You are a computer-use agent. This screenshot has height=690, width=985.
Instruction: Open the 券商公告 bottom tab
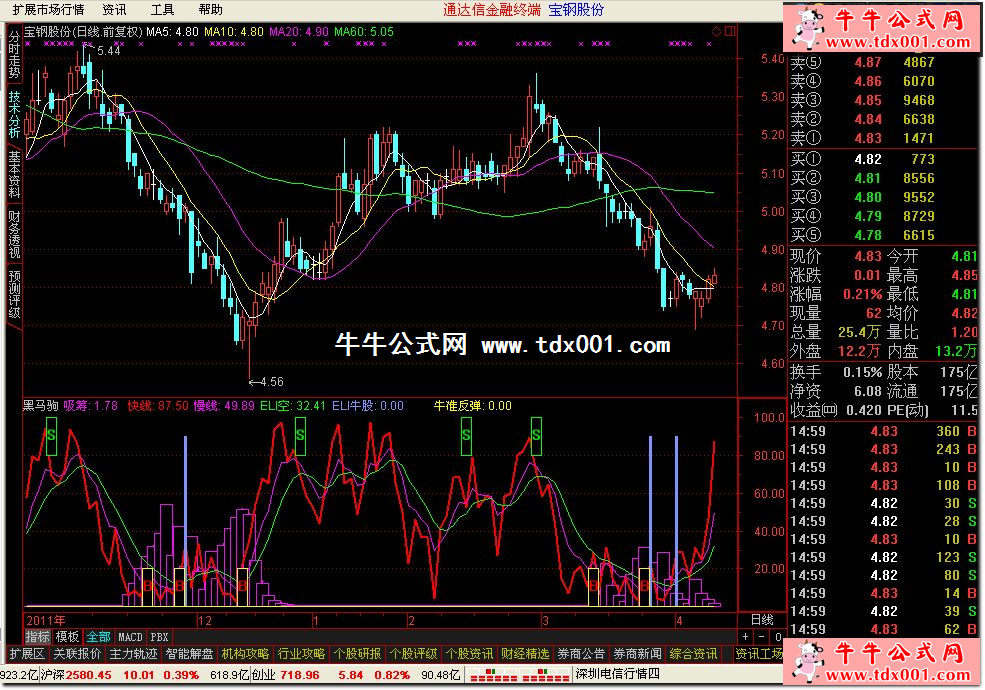(581, 654)
